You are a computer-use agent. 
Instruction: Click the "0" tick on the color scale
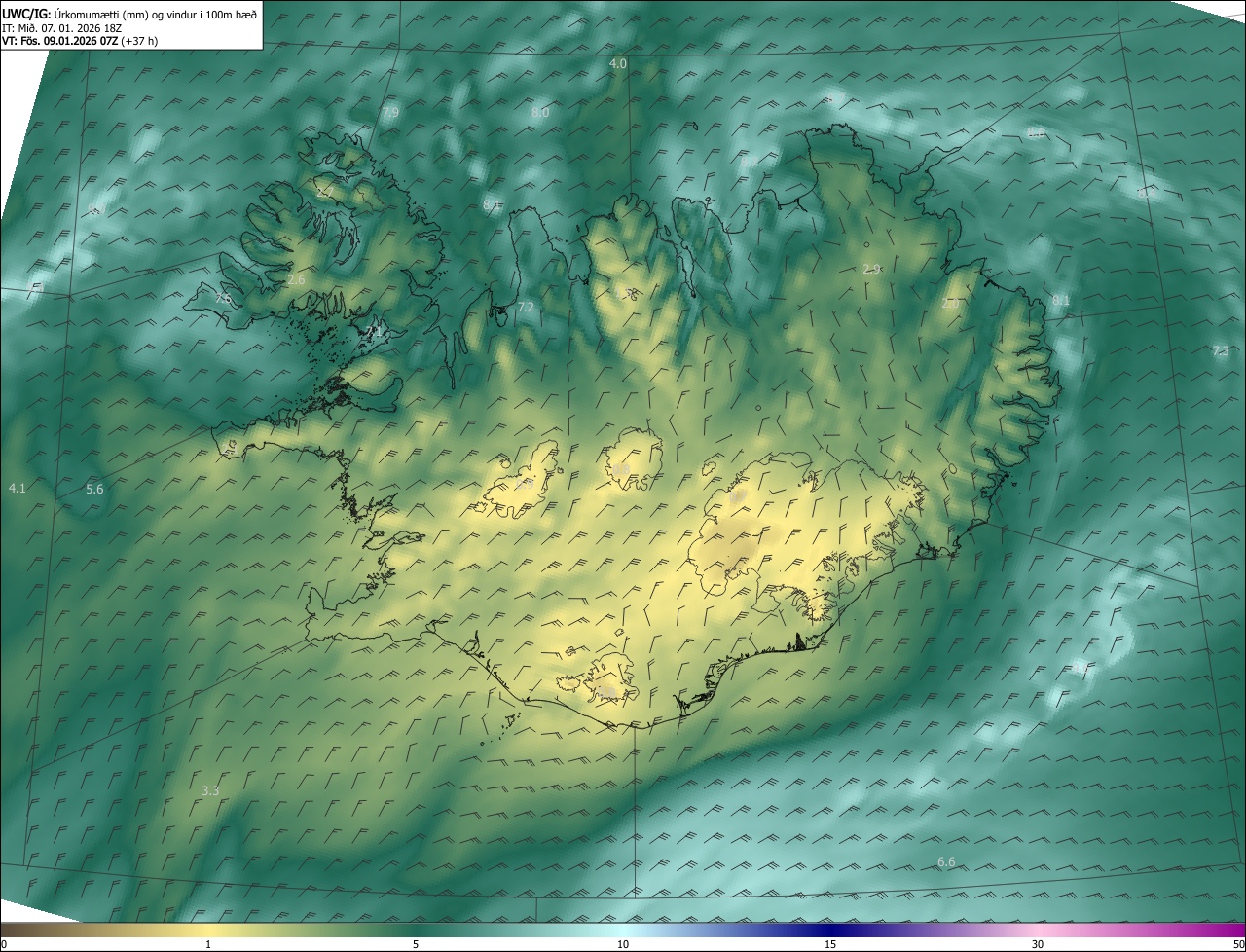[4, 945]
